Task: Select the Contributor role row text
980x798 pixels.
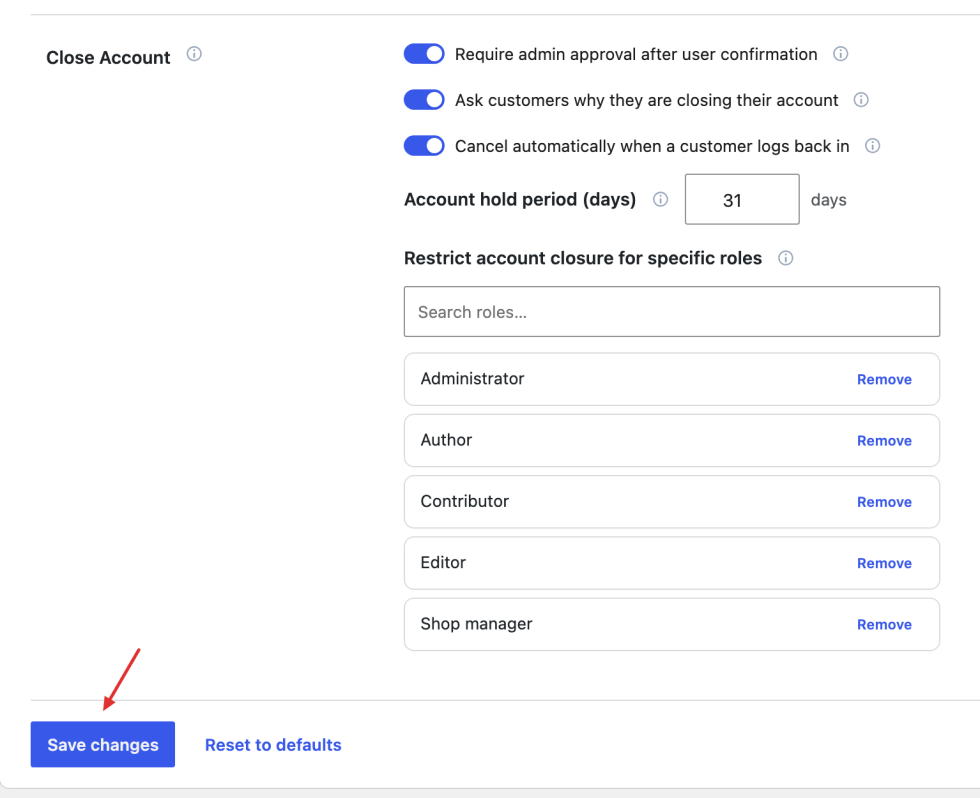Action: click(465, 501)
